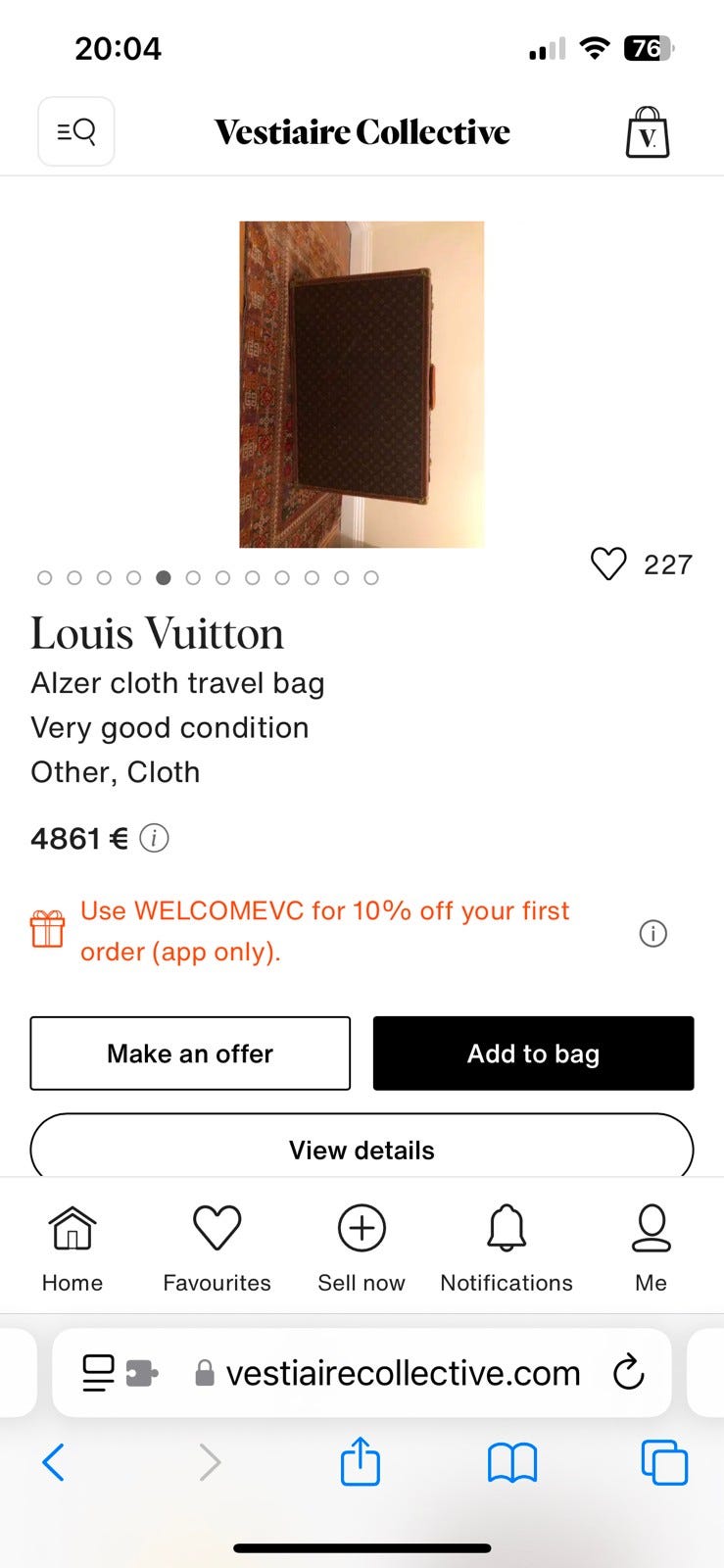The image size is (724, 1568).
Task: Like the item with heart icon
Action: click(608, 563)
